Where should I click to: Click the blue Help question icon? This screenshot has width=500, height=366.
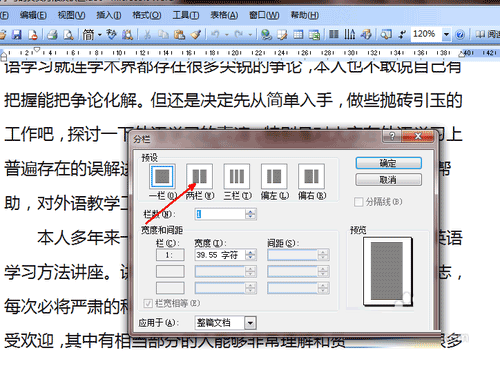[460, 34]
